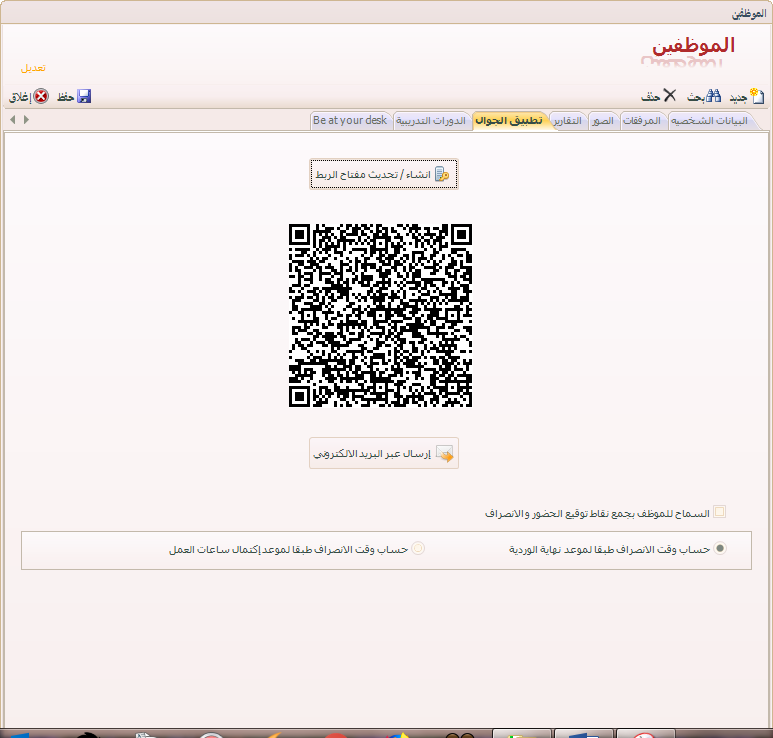Click the QR code image
773x738 pixels.
pos(380,316)
